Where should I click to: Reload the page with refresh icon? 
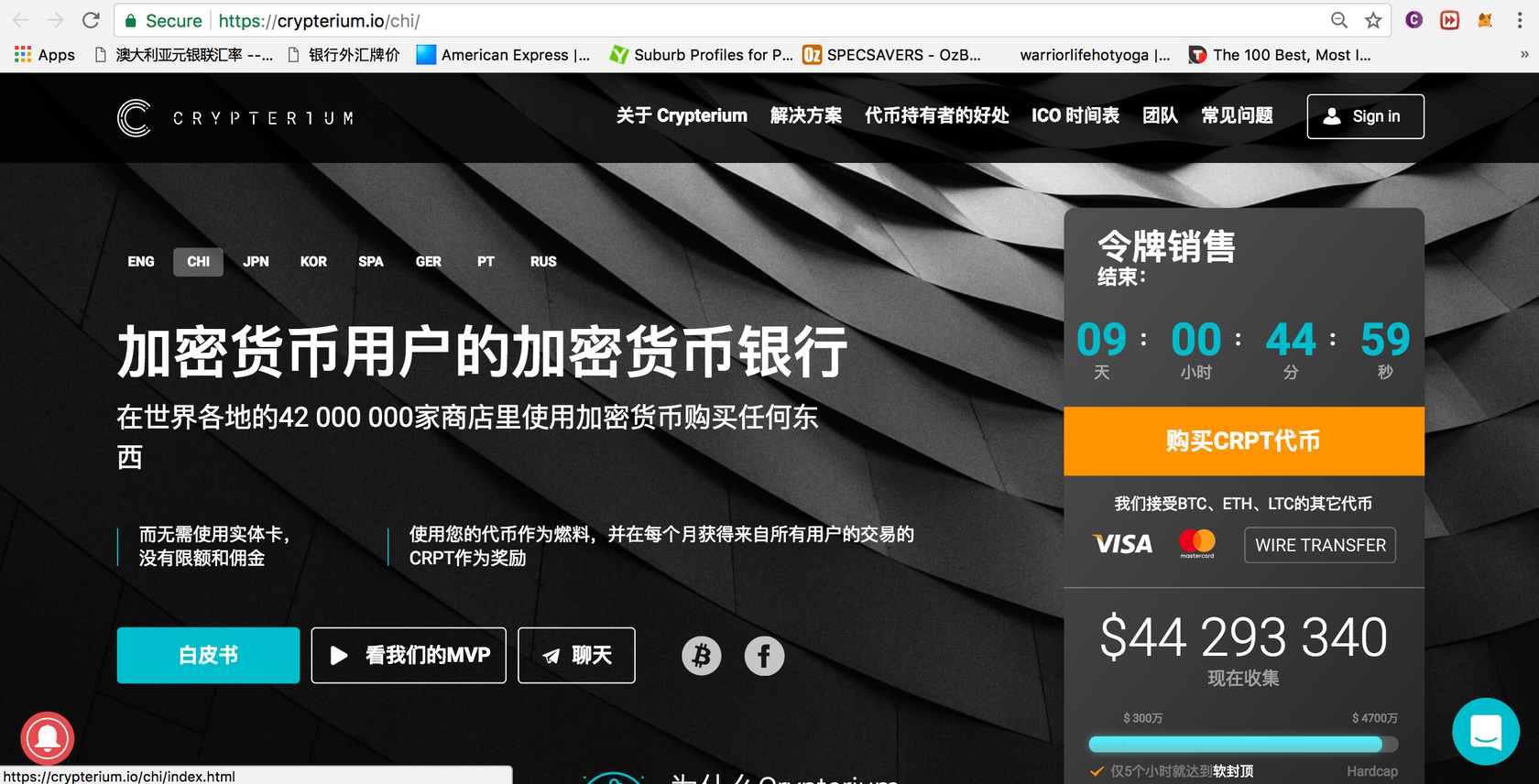pos(91,20)
